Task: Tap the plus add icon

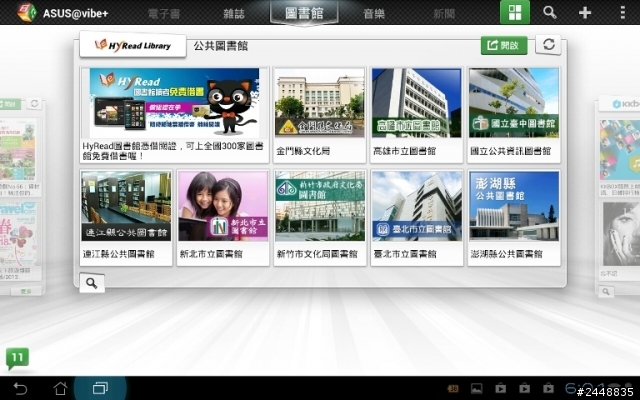Action: coord(585,13)
